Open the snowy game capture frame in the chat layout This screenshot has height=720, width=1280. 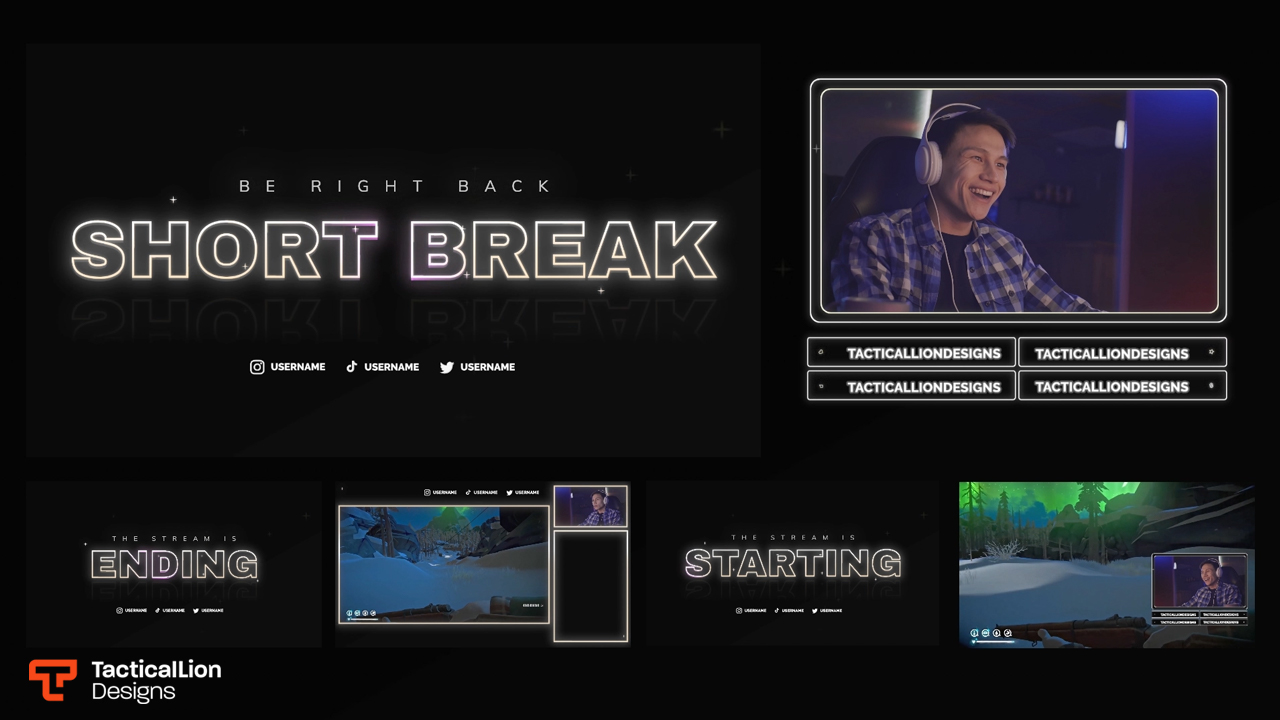coord(444,564)
